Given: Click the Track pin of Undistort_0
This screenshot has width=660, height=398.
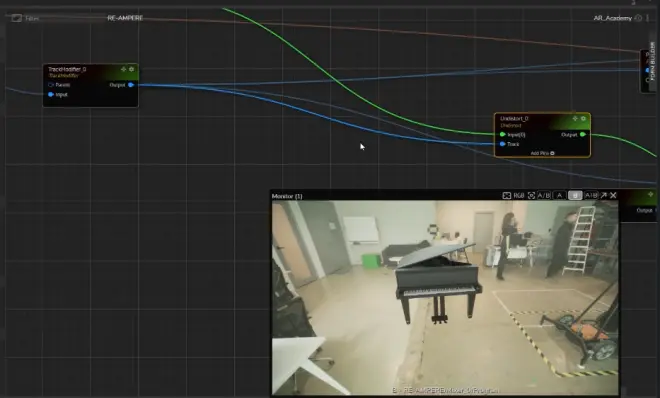Looking at the screenshot, I should pyautogui.click(x=502, y=144).
